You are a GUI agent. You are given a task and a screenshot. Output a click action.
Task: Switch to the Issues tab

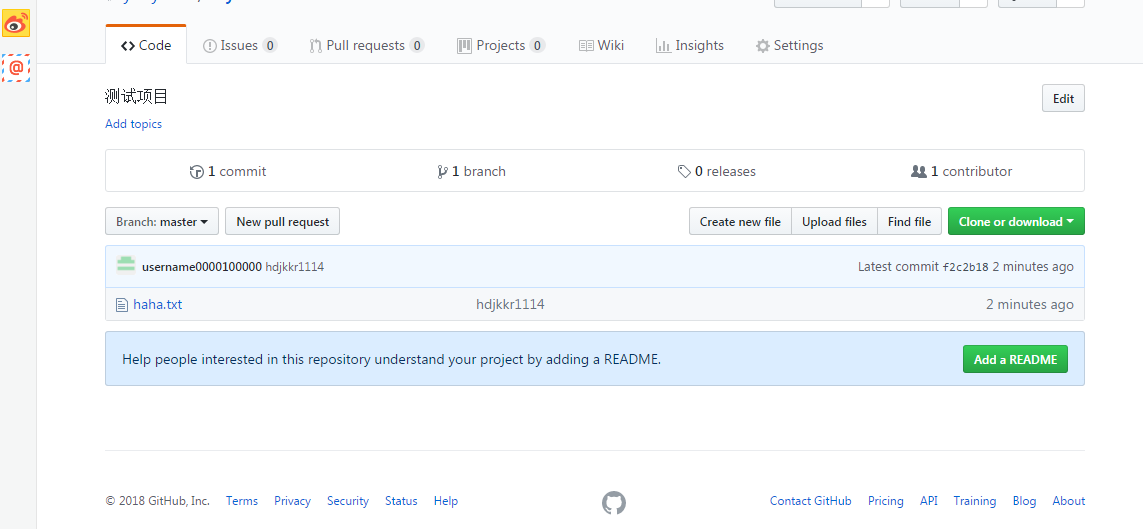(240, 45)
